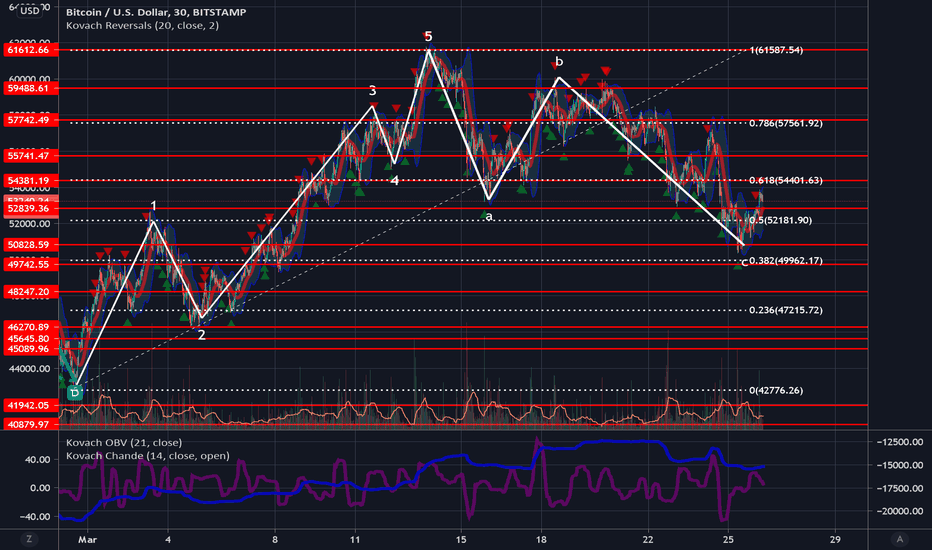Select the Fibonacci 1(61587.54) level label
The height and width of the screenshot is (550, 932).
click(x=776, y=50)
